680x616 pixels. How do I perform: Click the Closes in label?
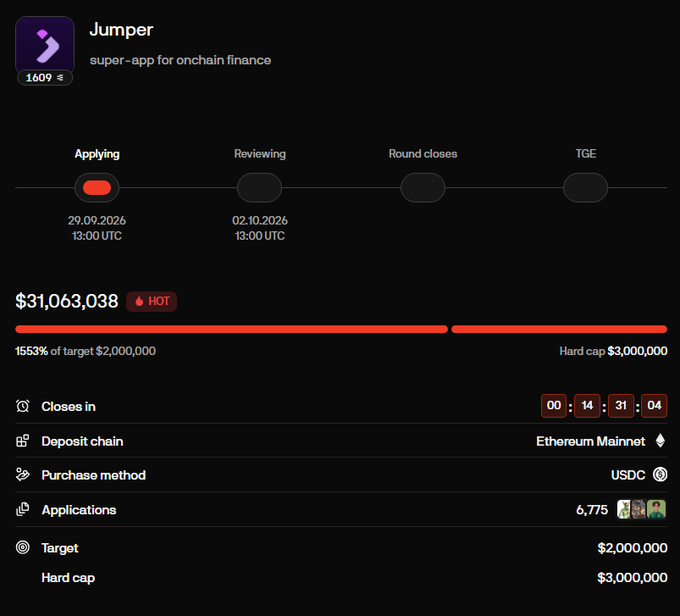click(x=69, y=406)
